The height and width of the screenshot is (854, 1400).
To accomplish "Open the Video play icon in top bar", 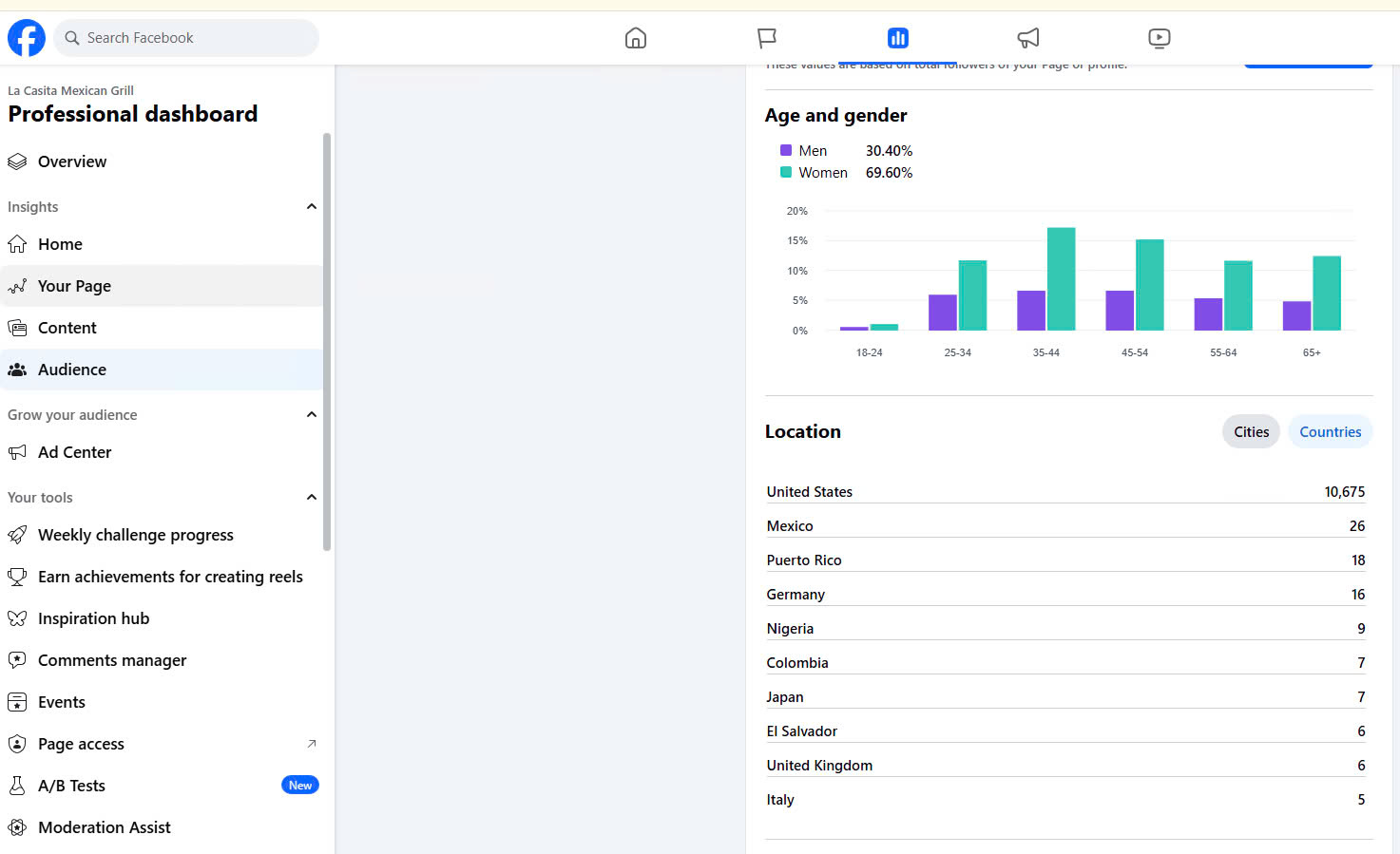I will [1159, 38].
